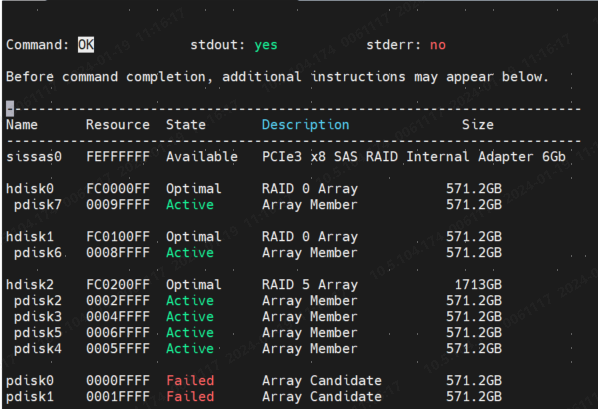Click Active state of pdisk6

click(190, 253)
